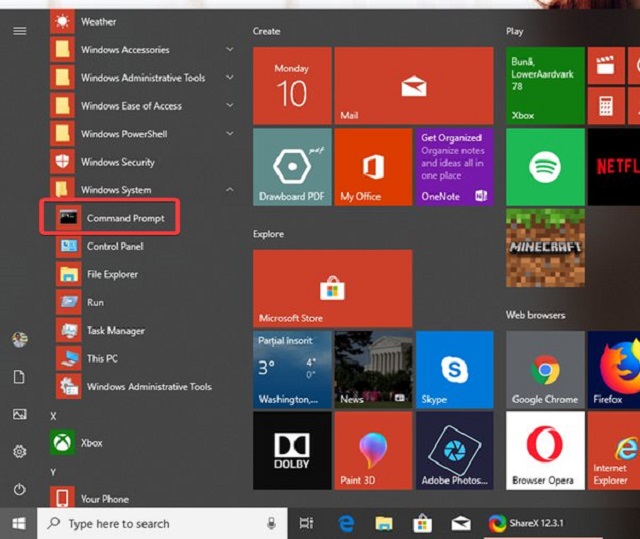The width and height of the screenshot is (640, 539).
Task: Launch Spotify tile
Action: click(545, 167)
